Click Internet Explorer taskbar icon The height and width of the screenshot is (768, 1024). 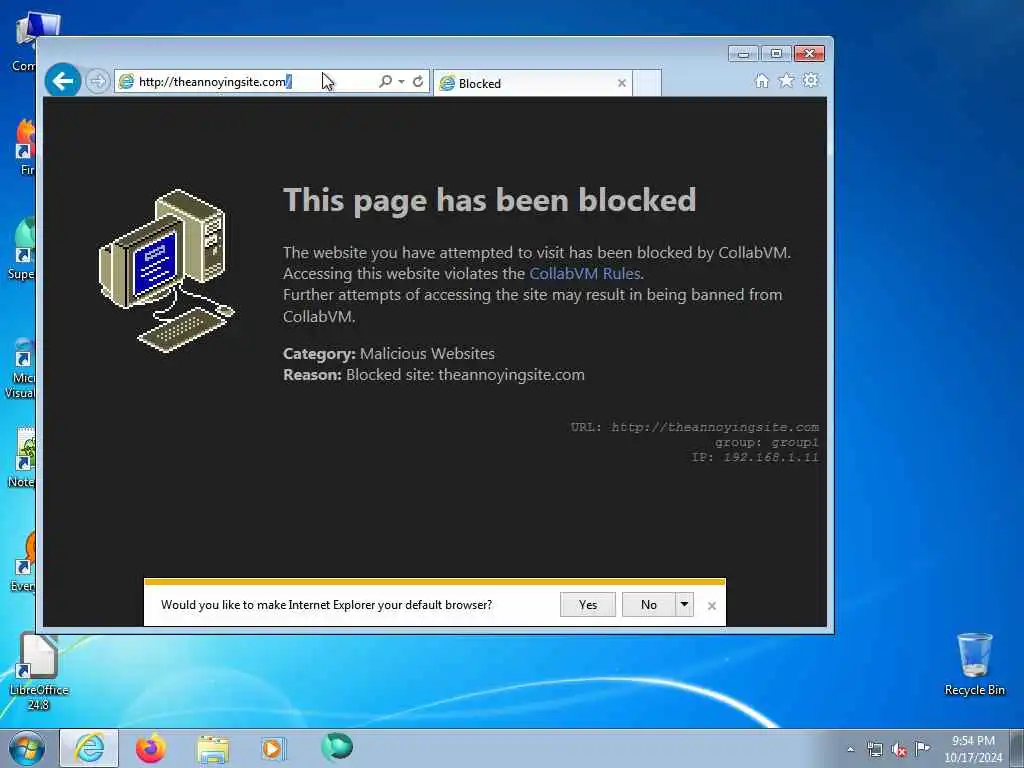[89, 748]
